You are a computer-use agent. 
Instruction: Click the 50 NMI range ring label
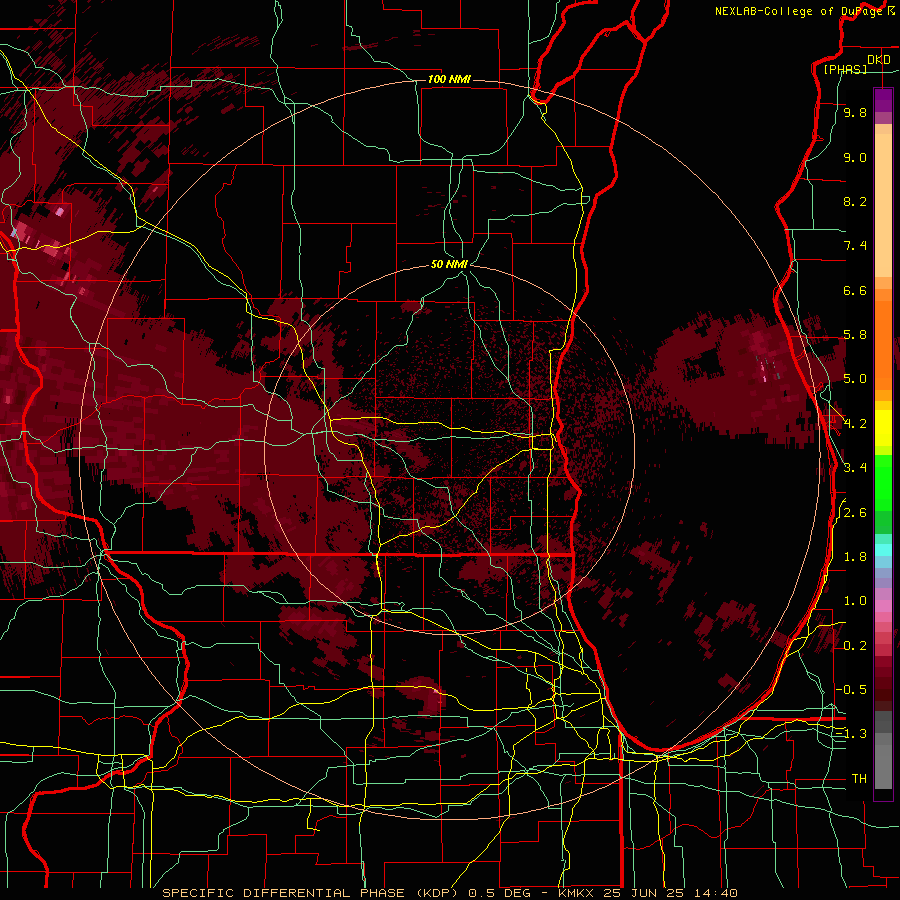pos(449,265)
